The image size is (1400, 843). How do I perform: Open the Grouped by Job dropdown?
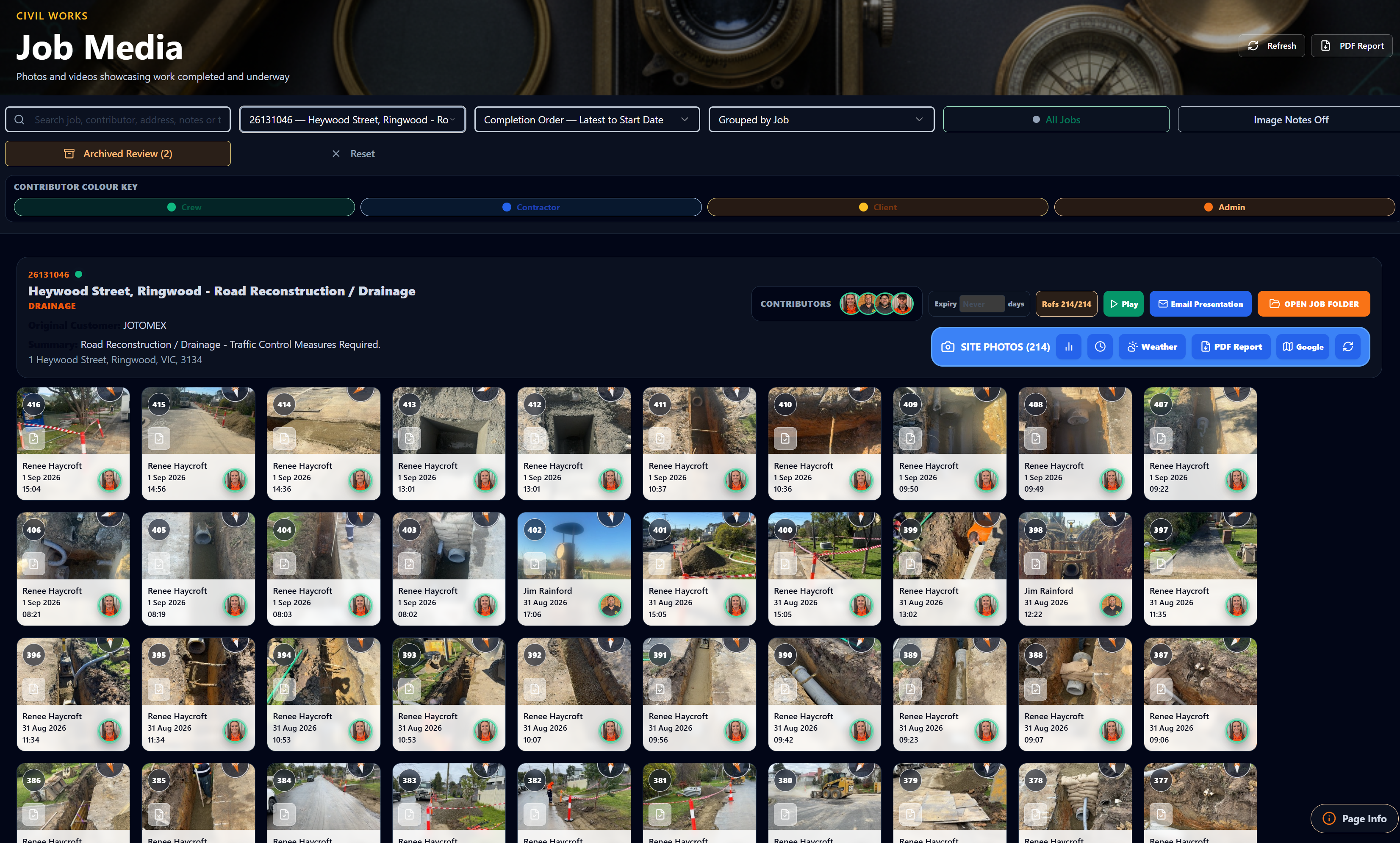click(821, 119)
